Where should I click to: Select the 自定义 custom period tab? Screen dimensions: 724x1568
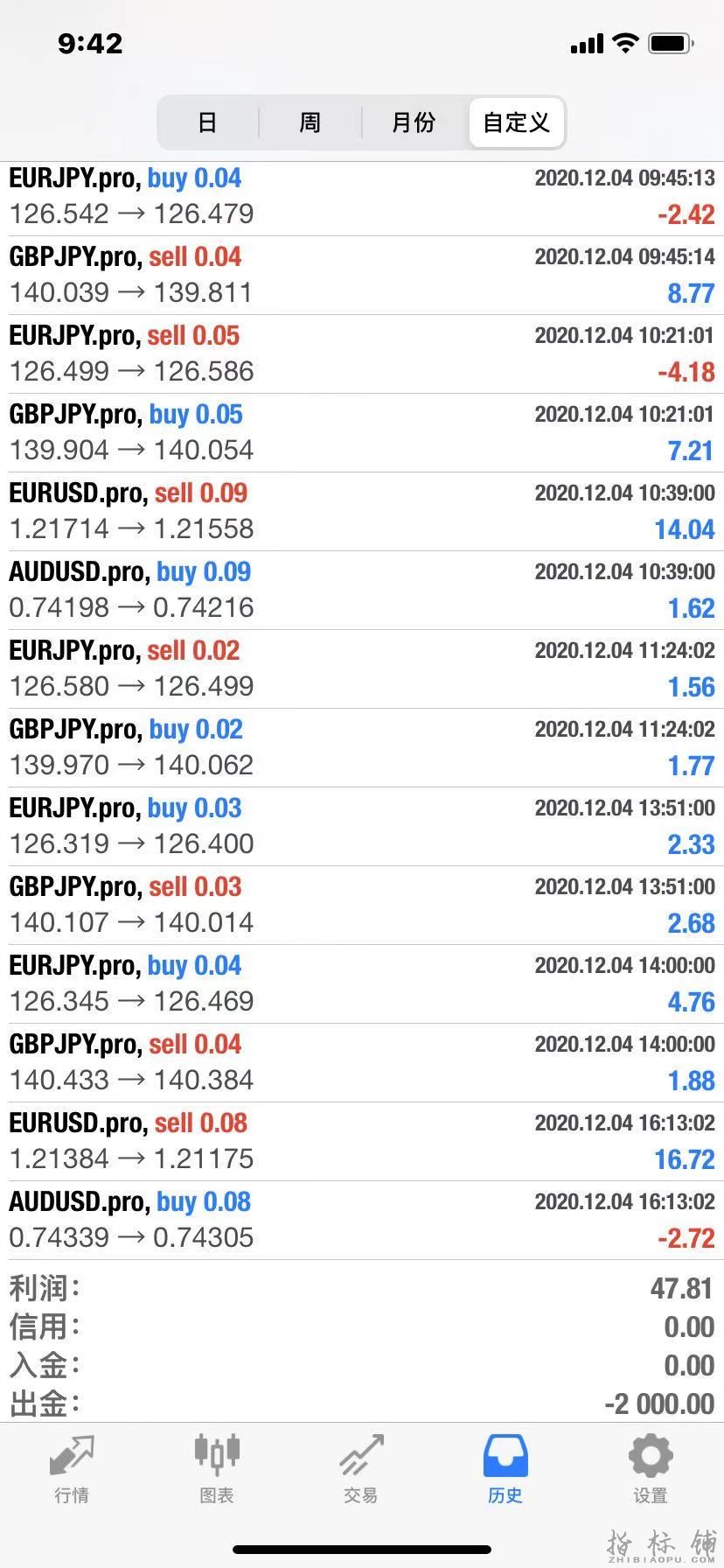point(516,122)
